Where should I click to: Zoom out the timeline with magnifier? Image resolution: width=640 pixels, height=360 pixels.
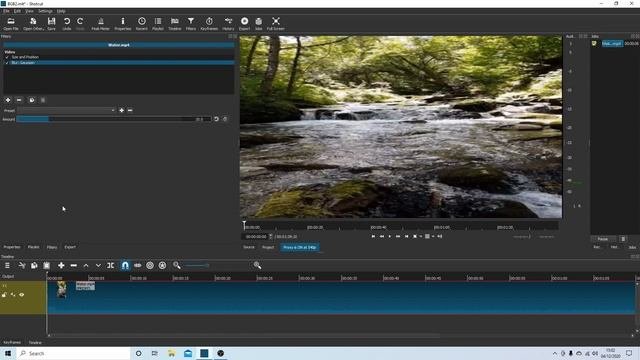[177, 265]
